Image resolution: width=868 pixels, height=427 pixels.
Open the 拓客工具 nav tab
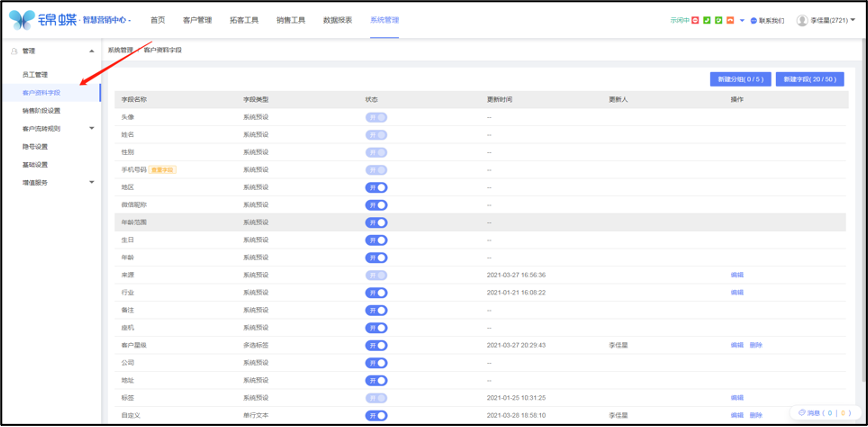(244, 20)
